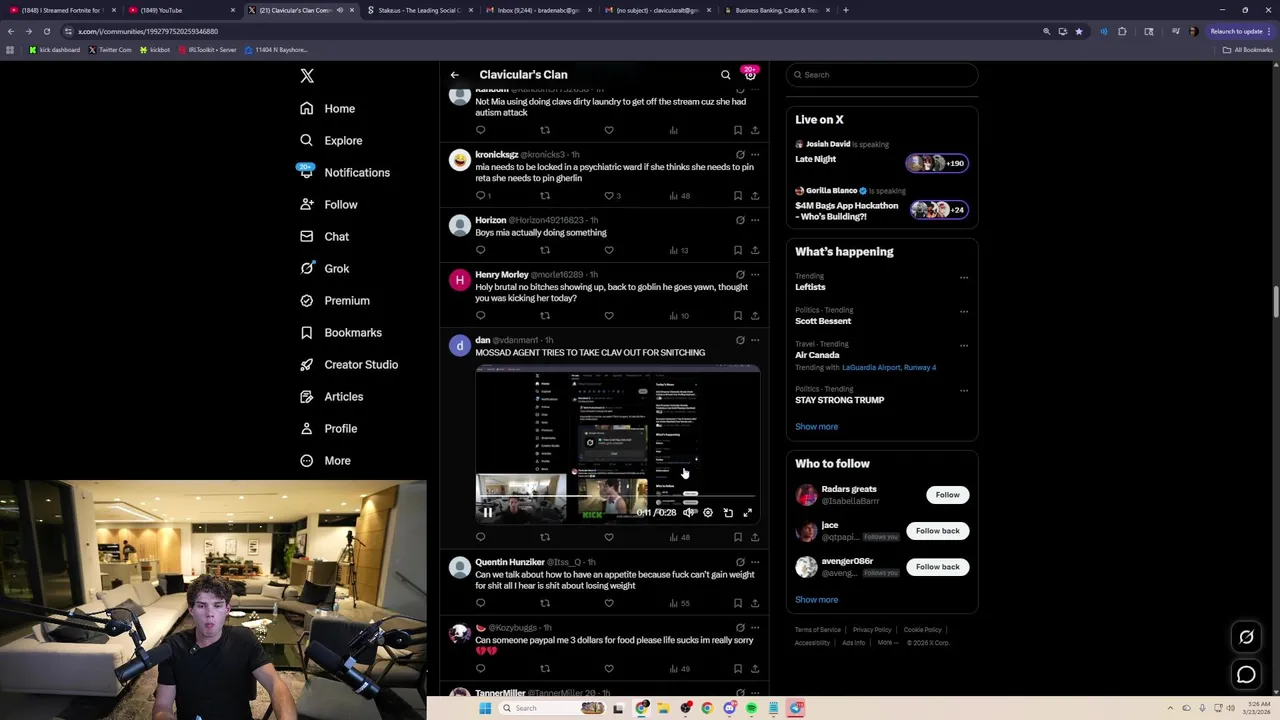Open options for Scott Bessent trend

pyautogui.click(x=964, y=311)
